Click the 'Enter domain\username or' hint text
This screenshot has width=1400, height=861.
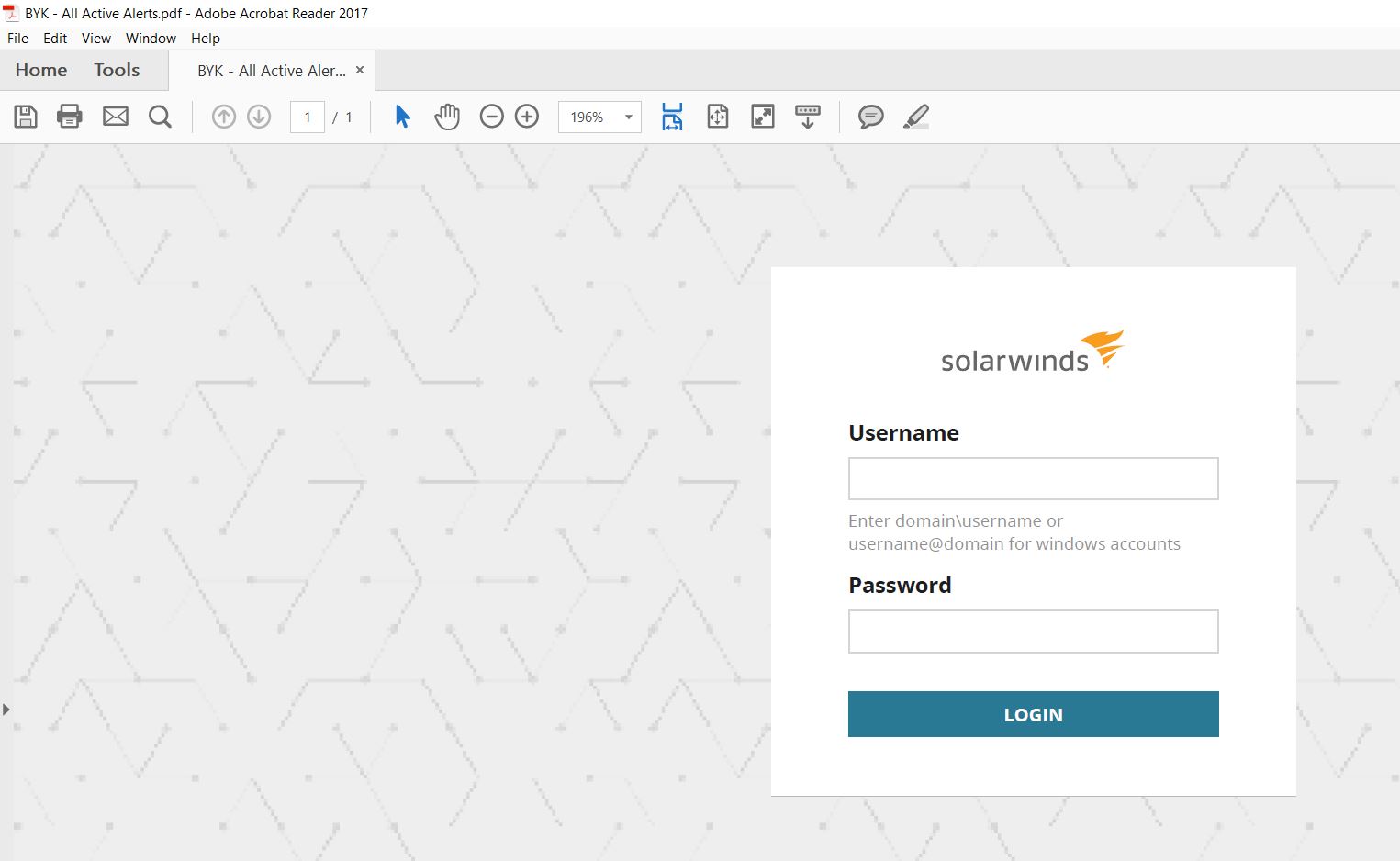click(x=956, y=521)
